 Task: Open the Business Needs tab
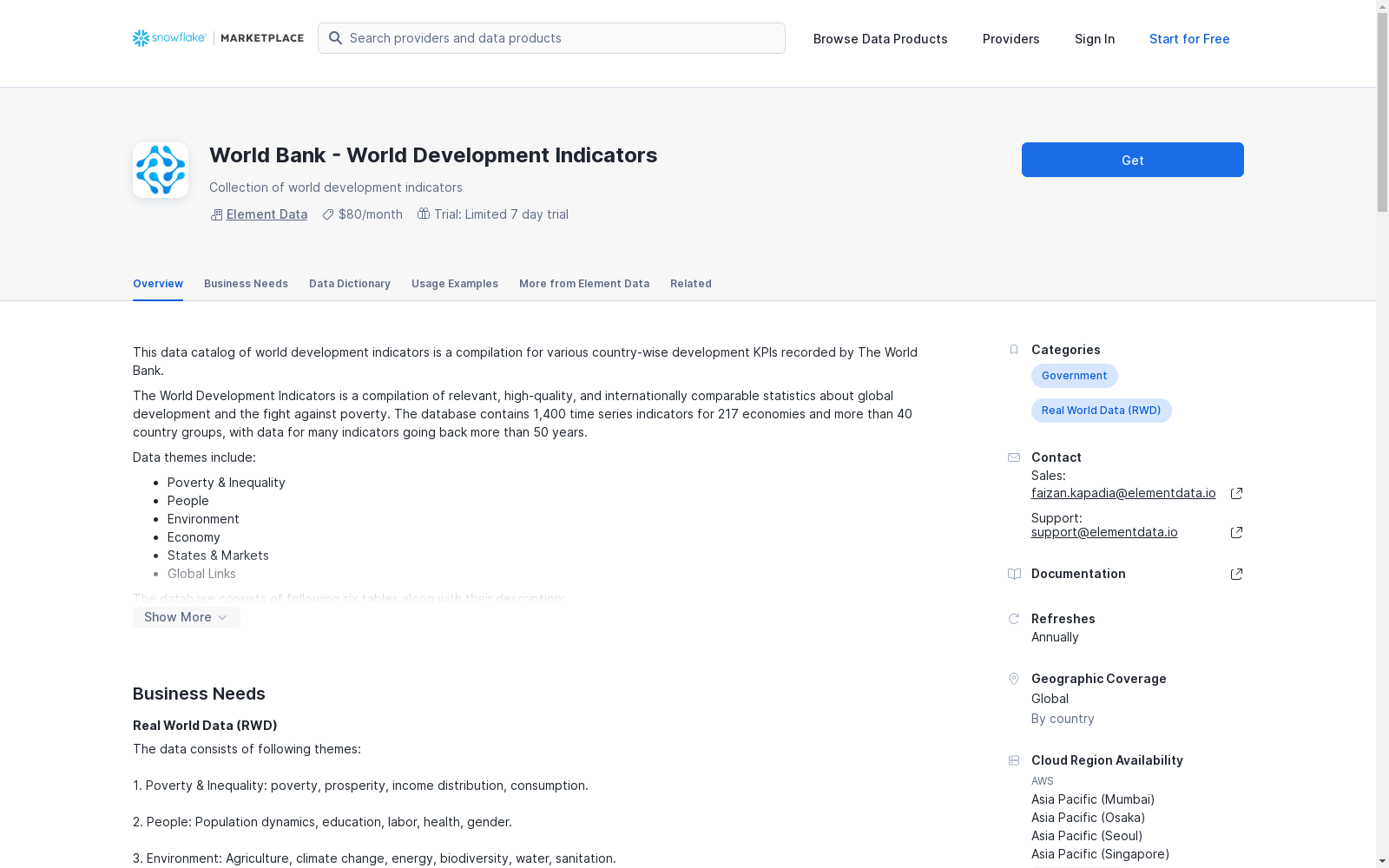(246, 284)
